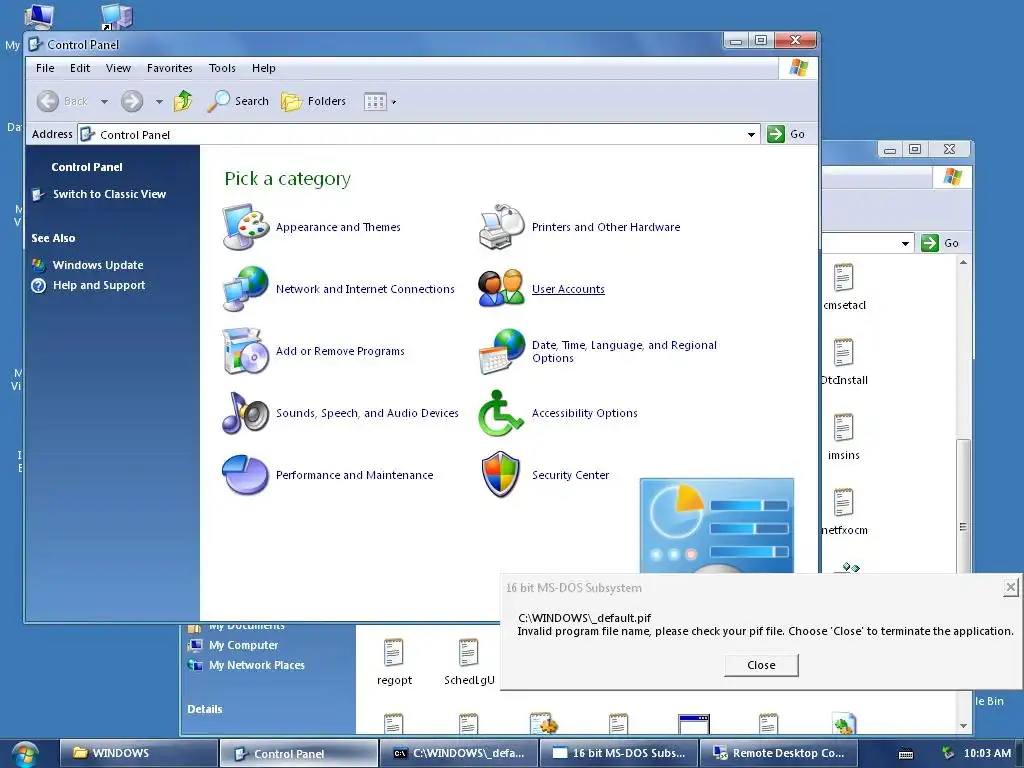
Task: Open the Tools menu
Action: tap(222, 68)
